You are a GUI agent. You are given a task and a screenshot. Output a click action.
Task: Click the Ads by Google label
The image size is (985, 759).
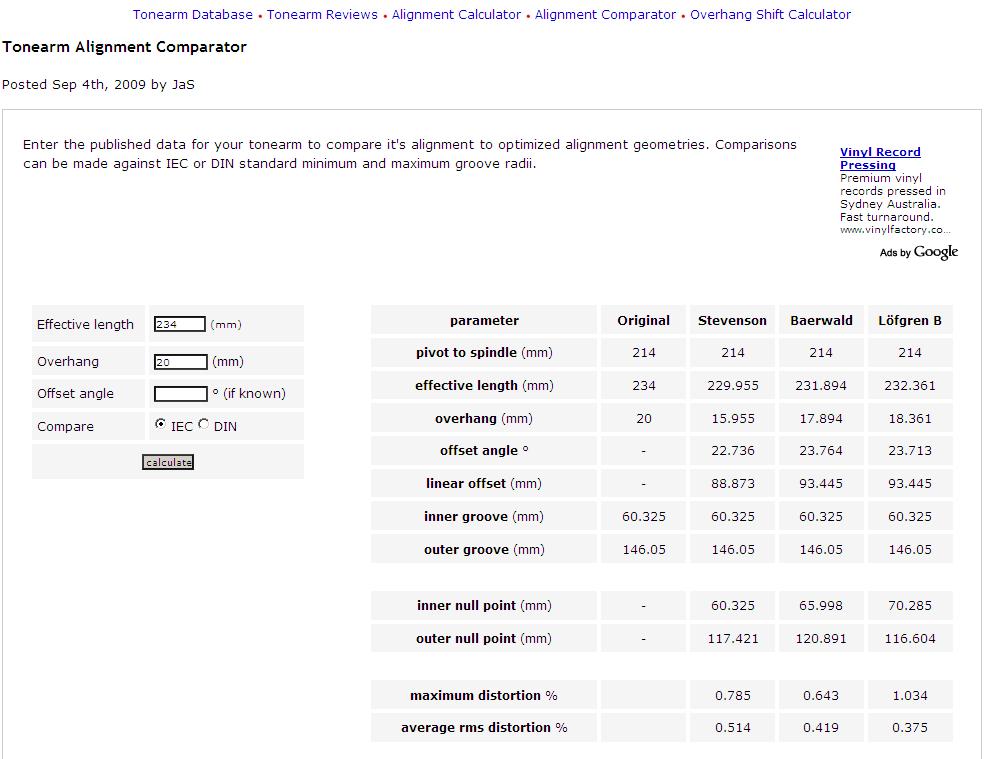point(918,253)
